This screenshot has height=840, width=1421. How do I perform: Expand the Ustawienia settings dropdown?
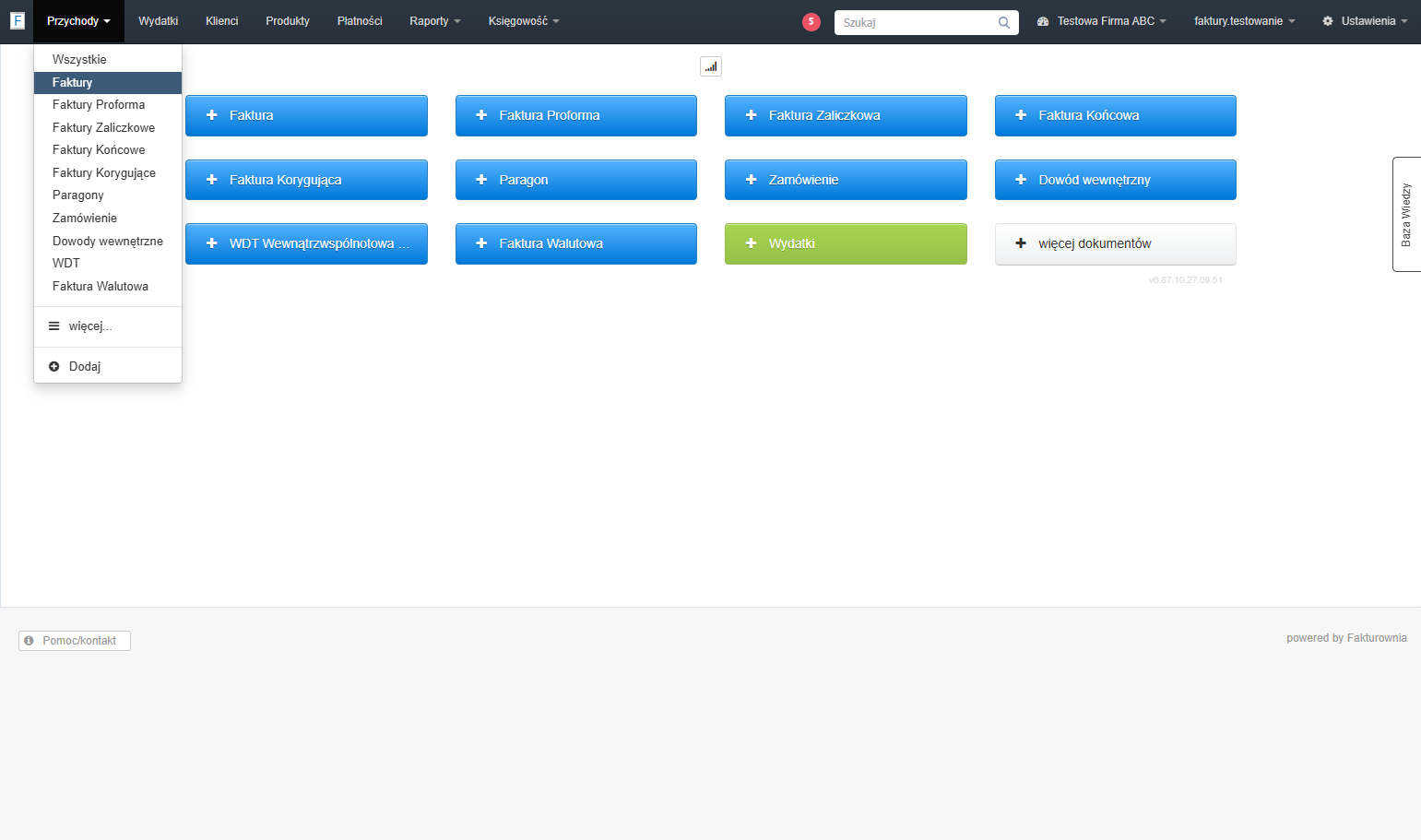1365,21
